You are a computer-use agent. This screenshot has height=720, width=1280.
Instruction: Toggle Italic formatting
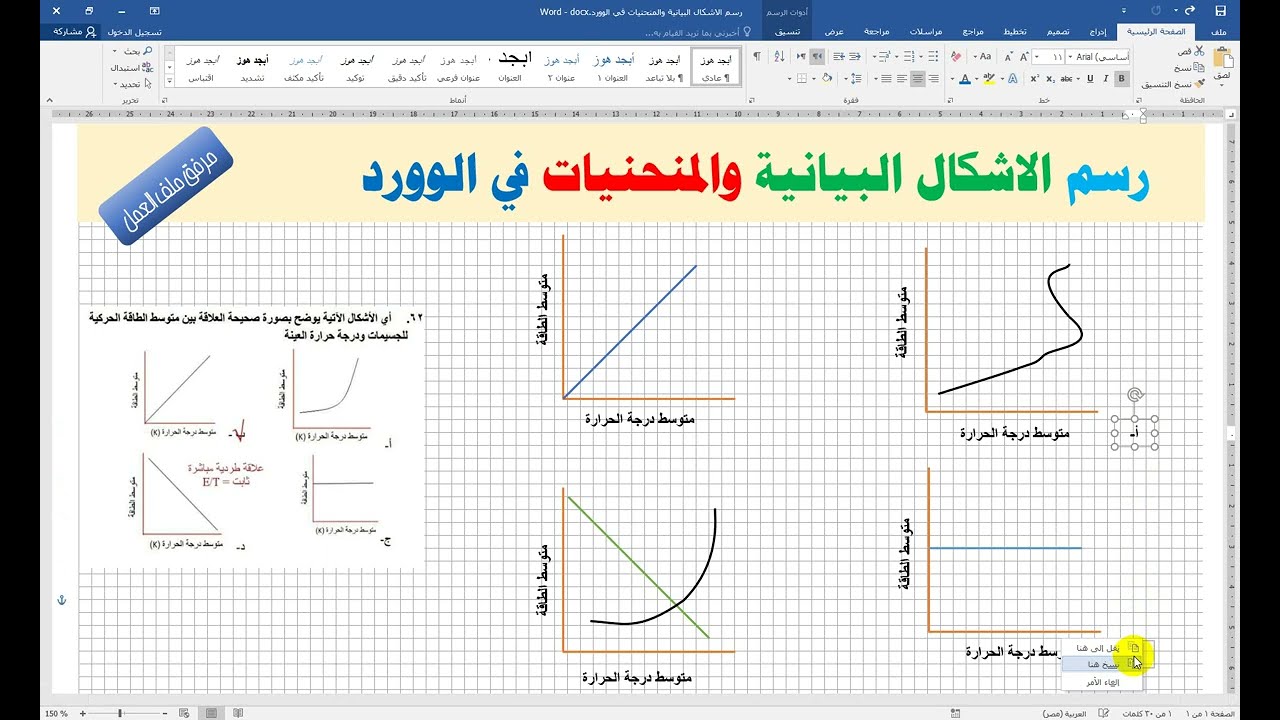(1105, 78)
